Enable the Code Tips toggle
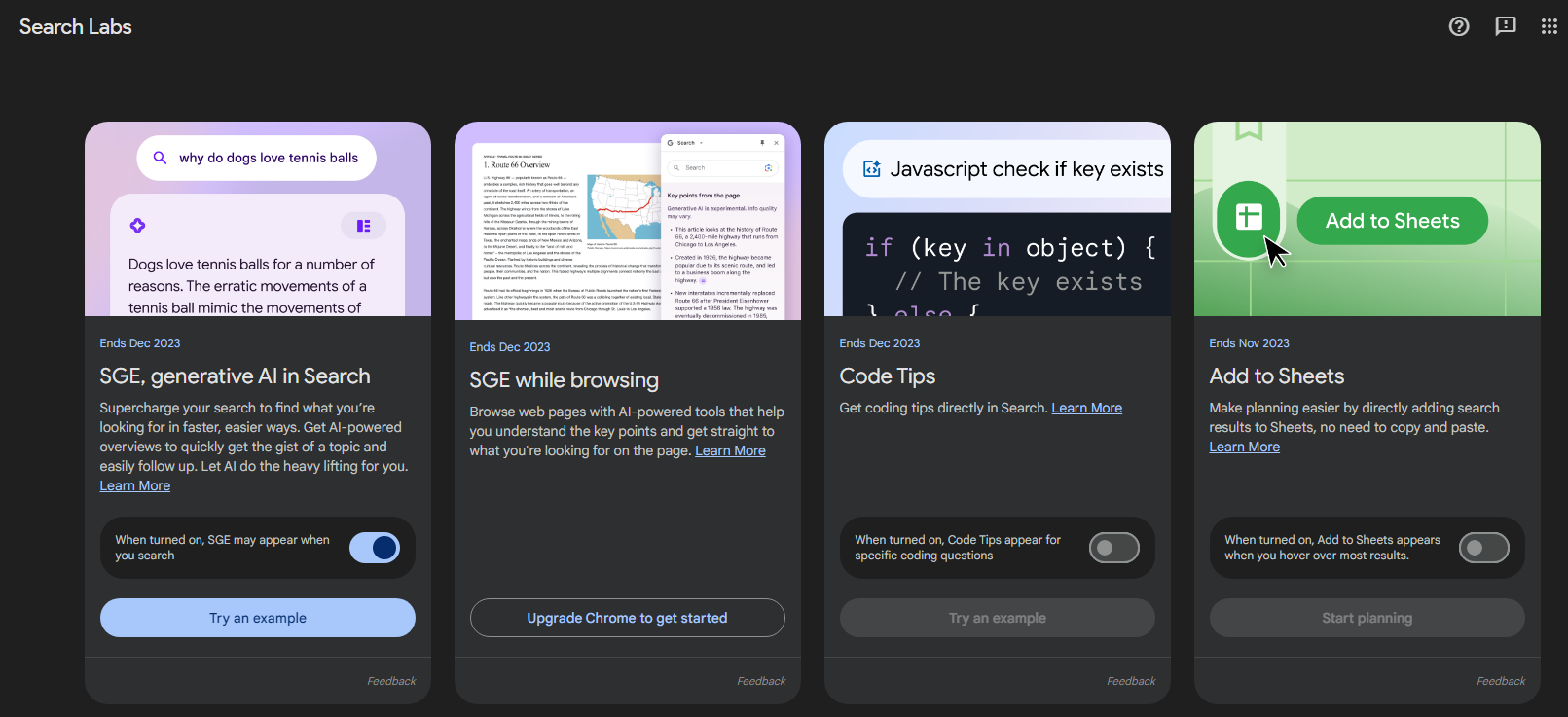The image size is (1568, 717). pos(1113,548)
